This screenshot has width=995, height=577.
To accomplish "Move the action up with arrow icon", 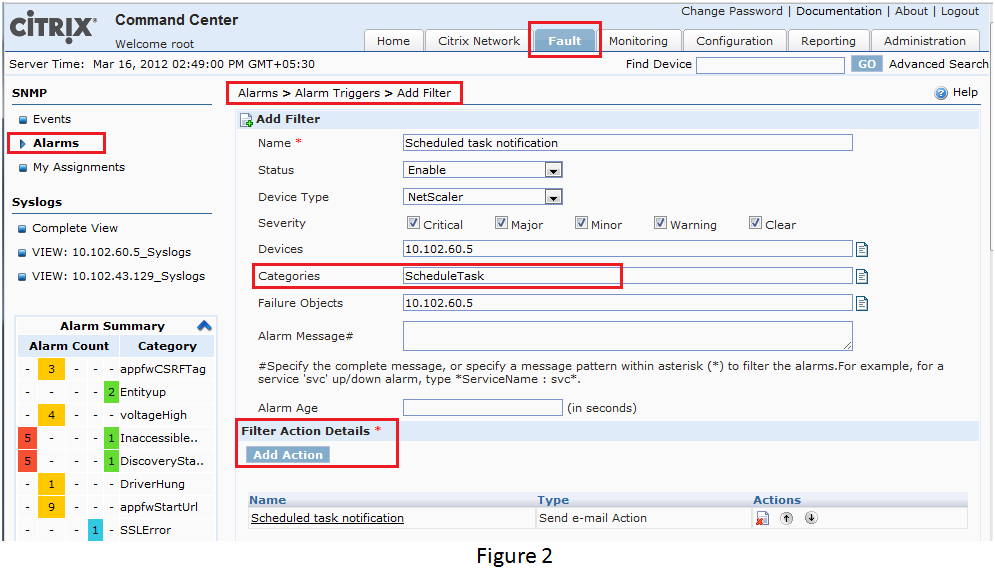I will 786,518.
